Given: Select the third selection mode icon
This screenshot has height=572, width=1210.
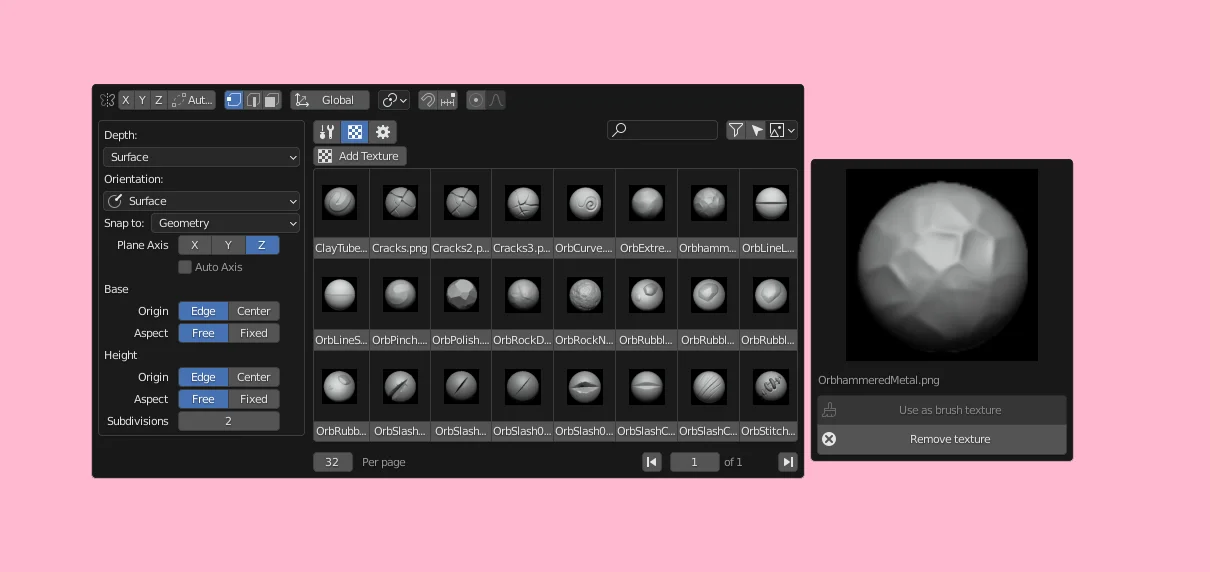Looking at the screenshot, I should [271, 100].
